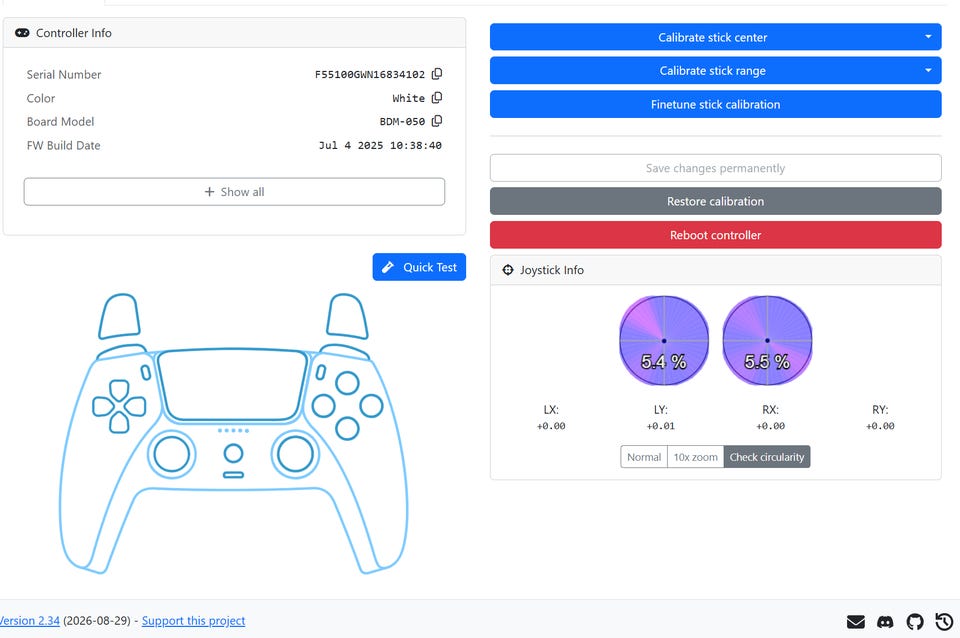Click the right analog stick on controller diagram
960x638 pixels.
click(295, 454)
